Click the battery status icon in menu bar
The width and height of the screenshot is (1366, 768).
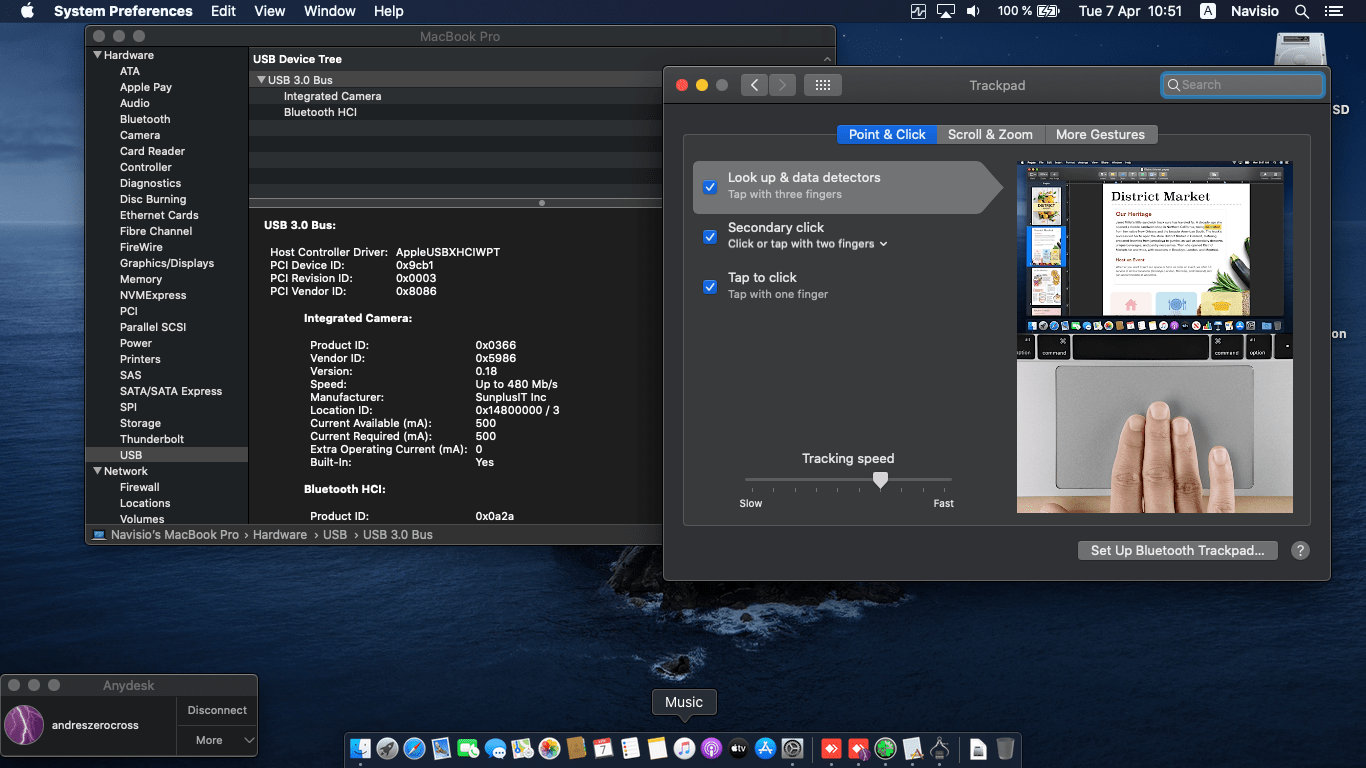[1048, 11]
